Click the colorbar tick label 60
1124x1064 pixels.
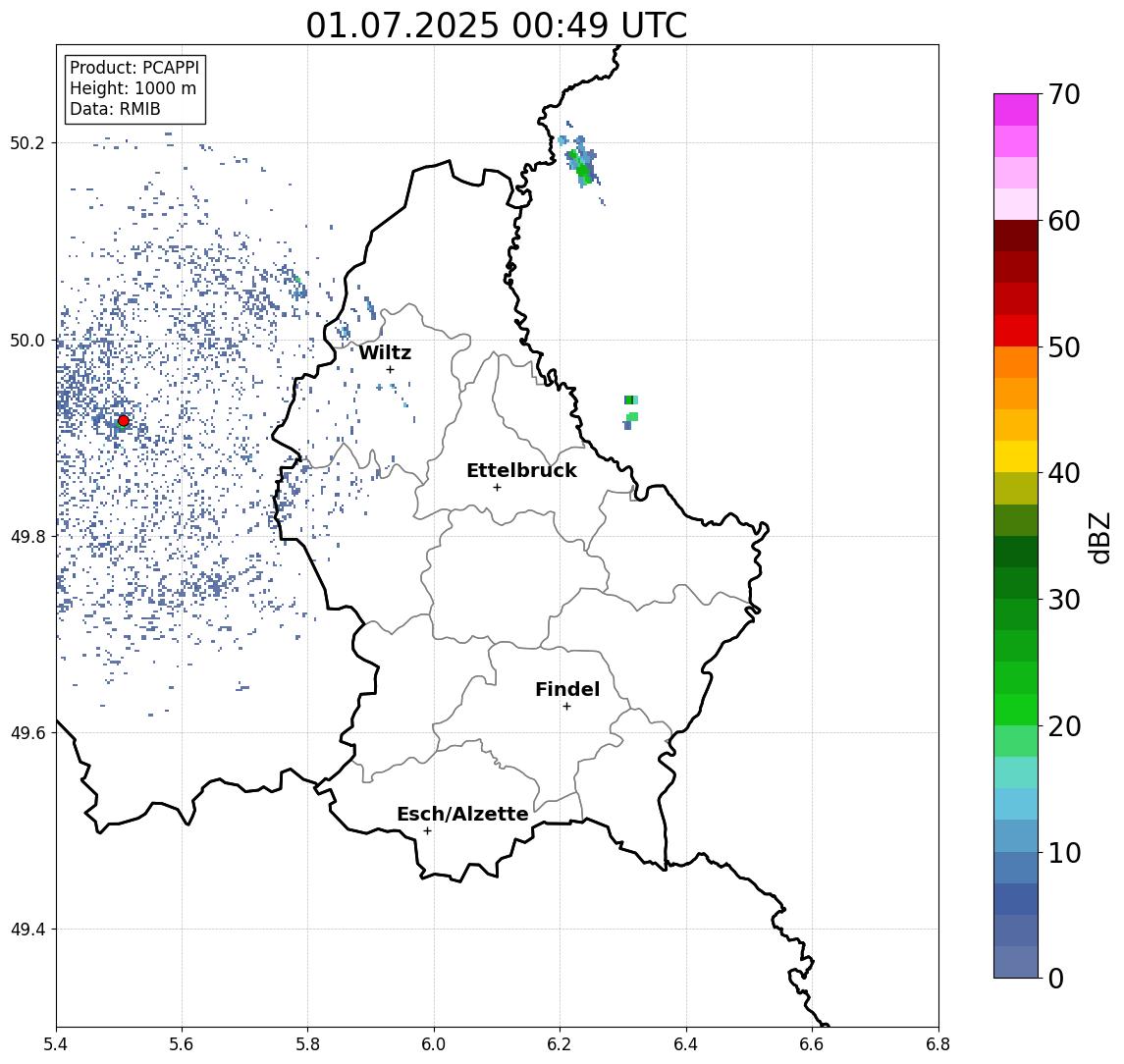click(1064, 221)
